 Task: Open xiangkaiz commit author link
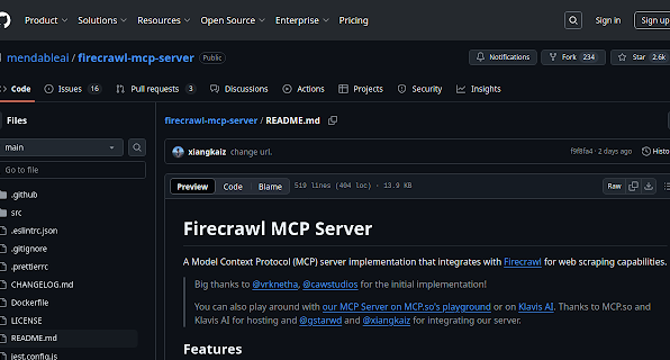(207, 152)
